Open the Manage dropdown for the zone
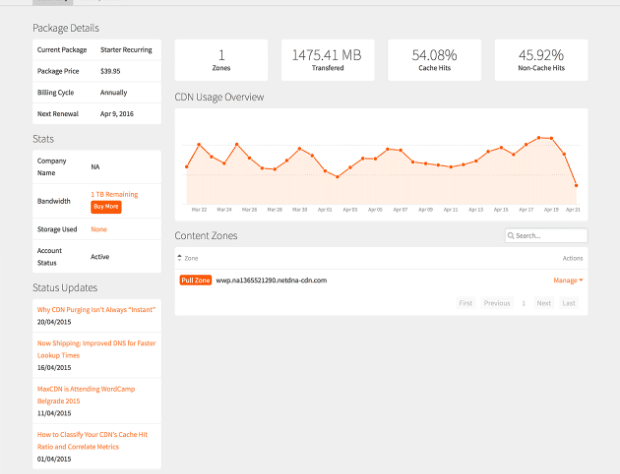 pyautogui.click(x=568, y=280)
